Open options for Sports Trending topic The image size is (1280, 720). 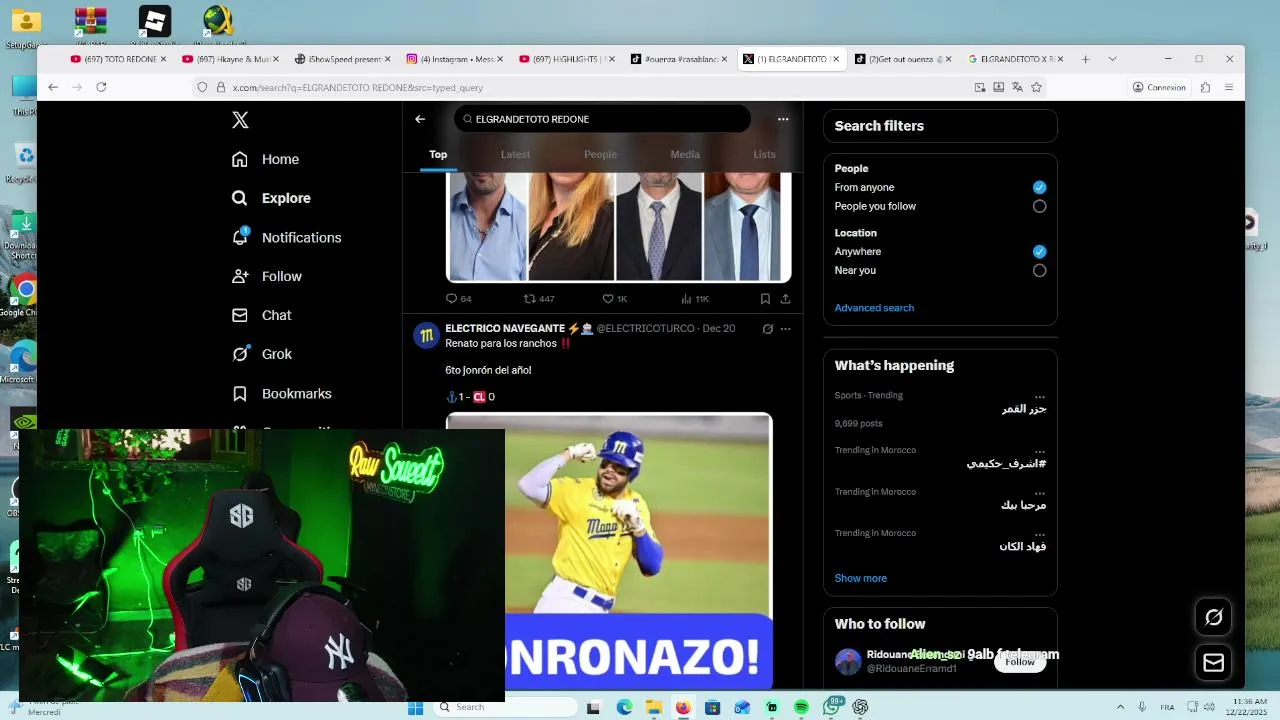coord(1040,396)
